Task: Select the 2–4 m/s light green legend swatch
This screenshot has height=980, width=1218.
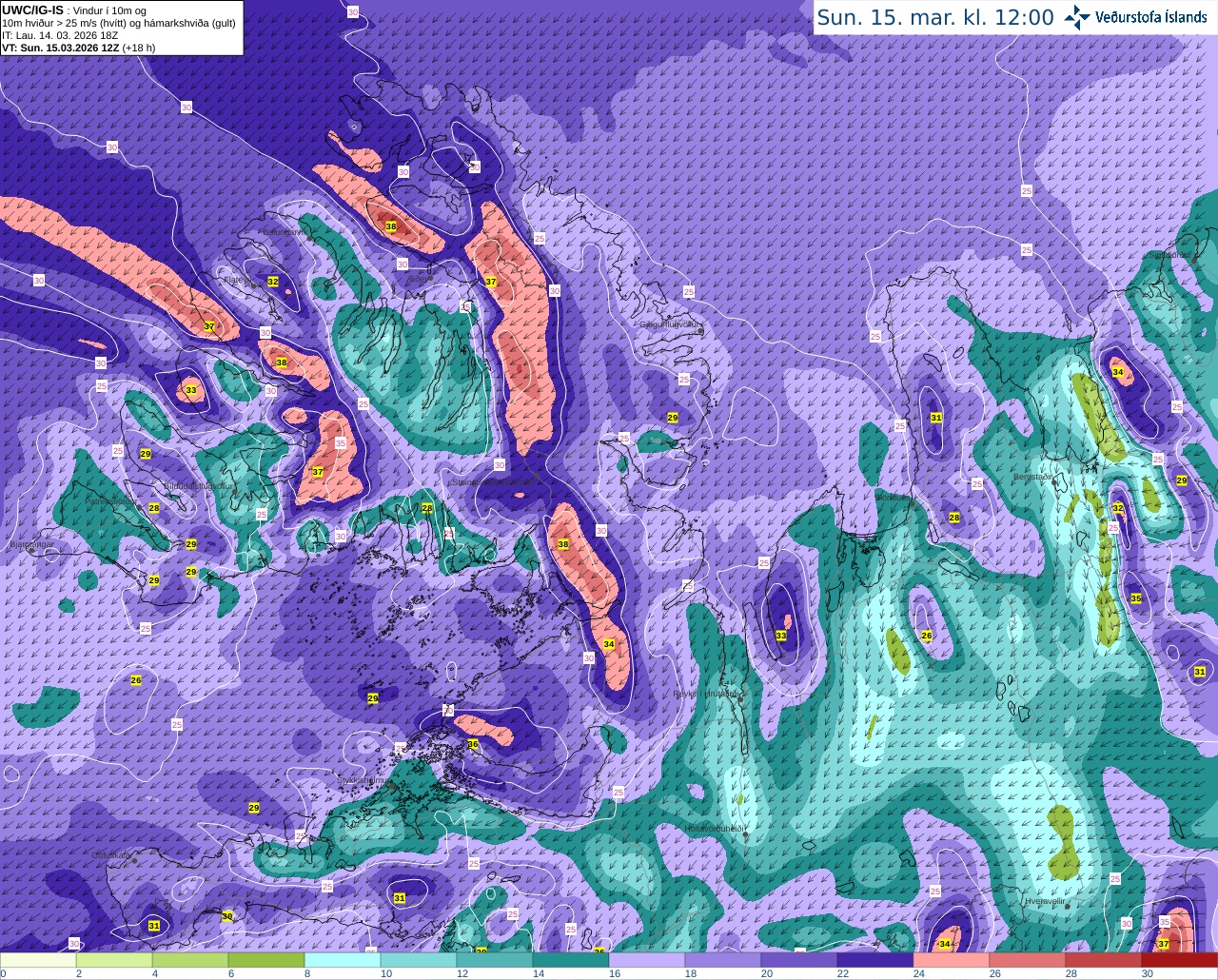Action: (114, 960)
